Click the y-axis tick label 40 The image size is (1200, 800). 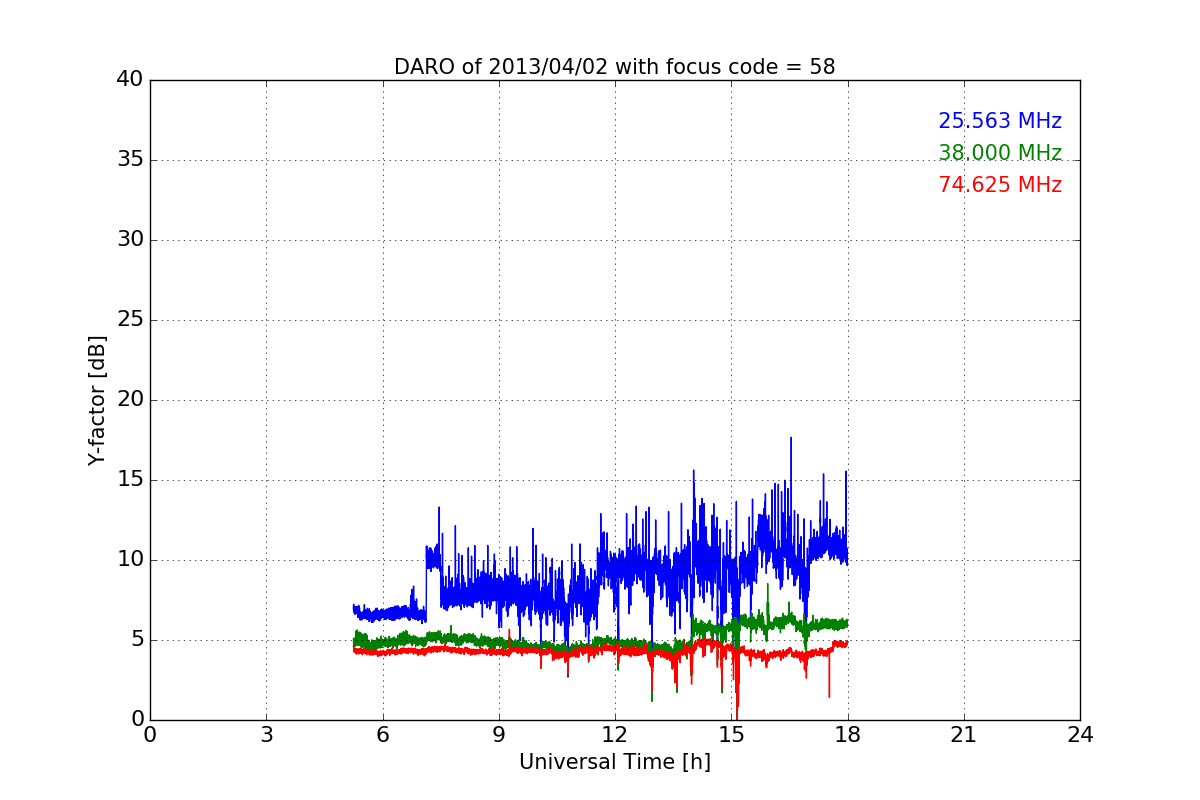[x=130, y=80]
